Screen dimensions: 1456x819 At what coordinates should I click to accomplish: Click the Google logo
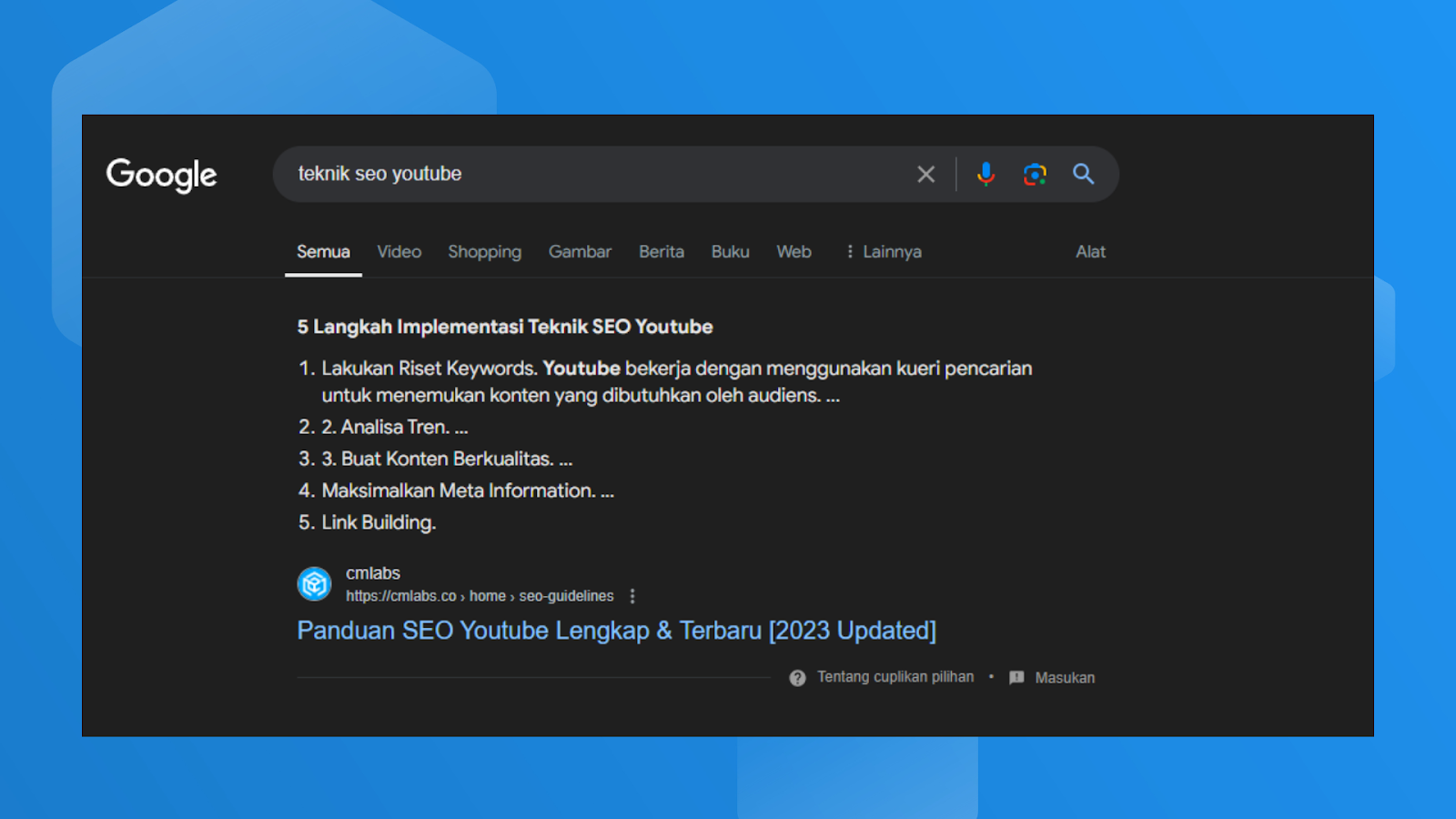pyautogui.click(x=162, y=175)
